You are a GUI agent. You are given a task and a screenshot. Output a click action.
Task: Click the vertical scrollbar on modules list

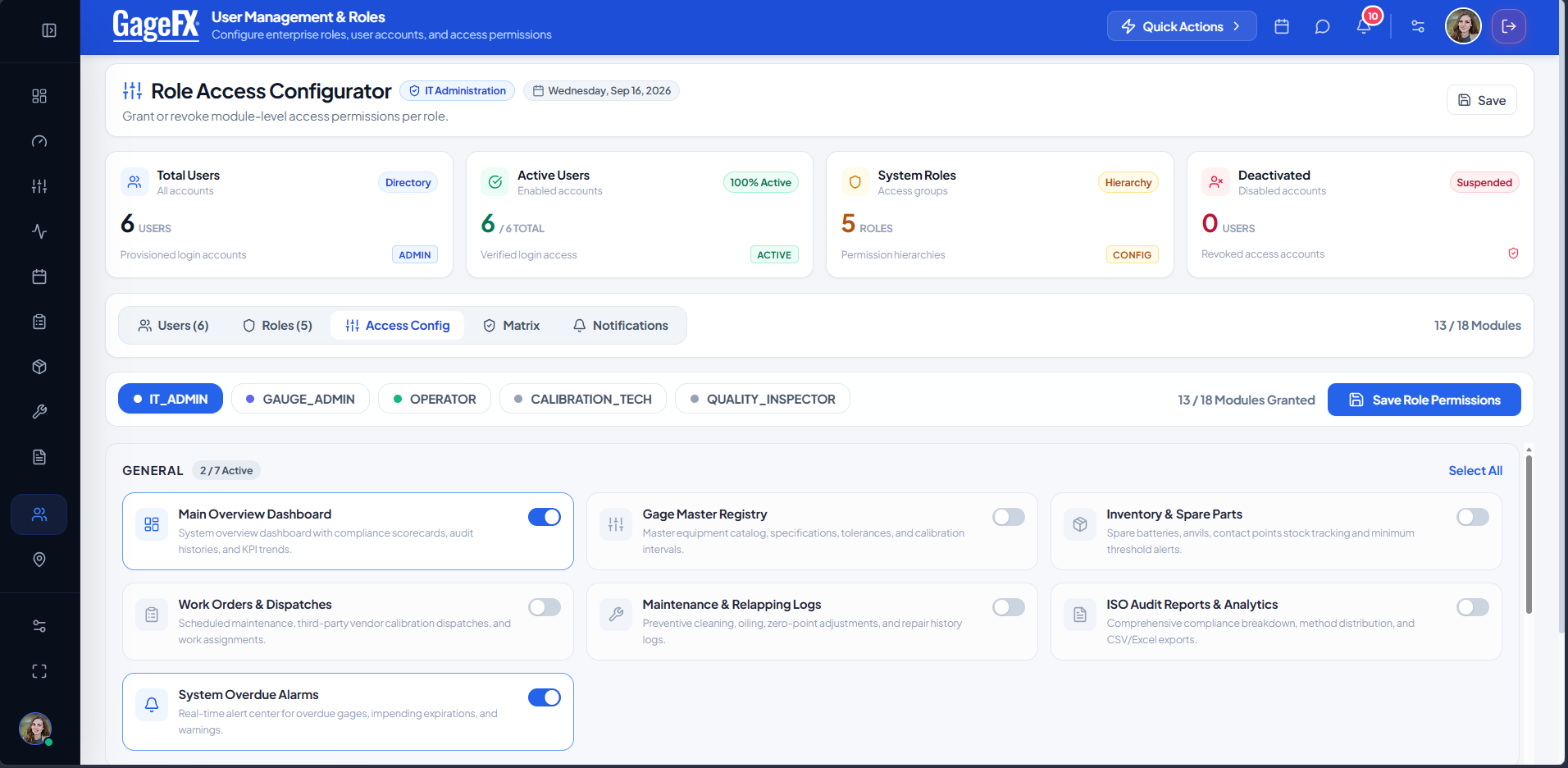click(1529, 533)
